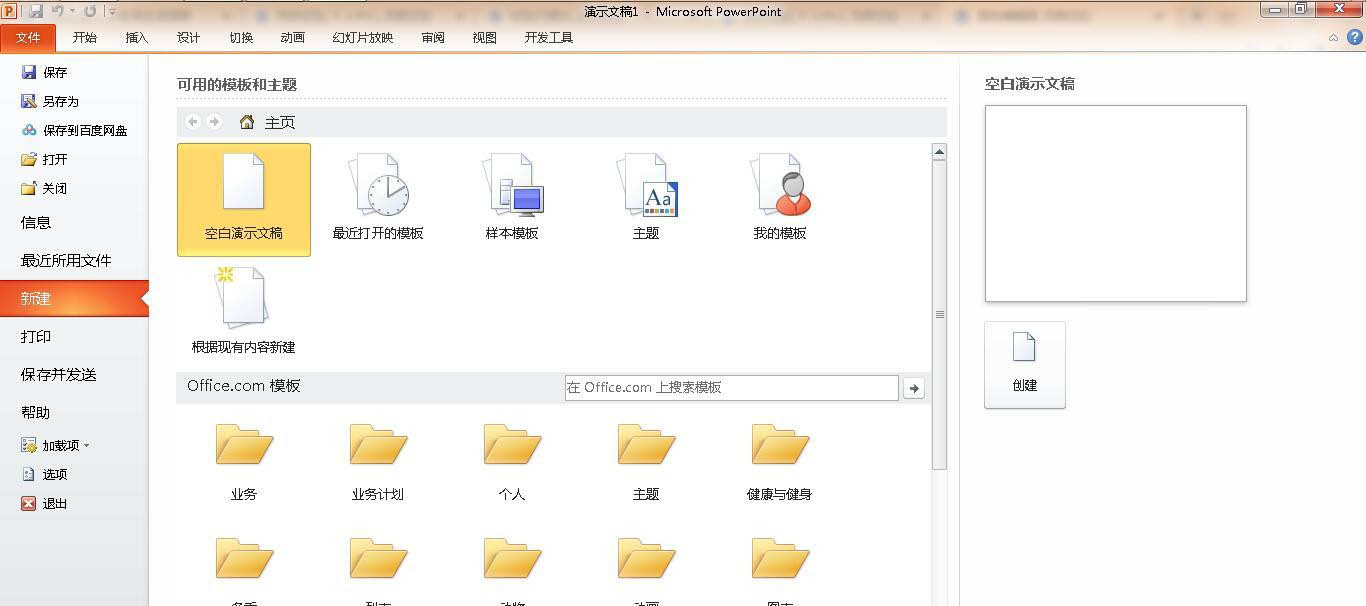Viewport: 1366px width, 606px height.
Task: Open the 审阅 tab
Action: tap(433, 38)
